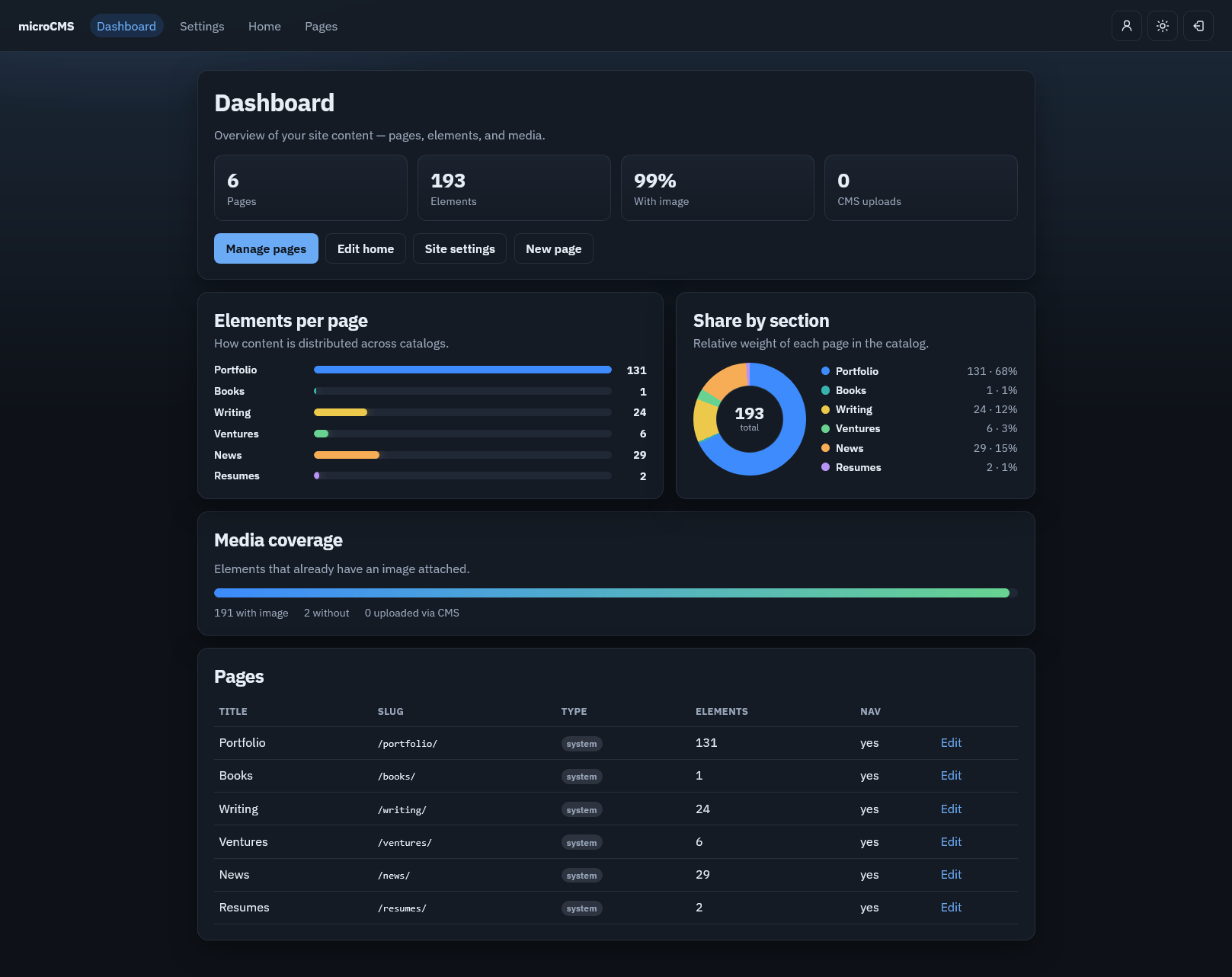Create a New page
Viewport: 1232px width, 977px height.
click(553, 248)
